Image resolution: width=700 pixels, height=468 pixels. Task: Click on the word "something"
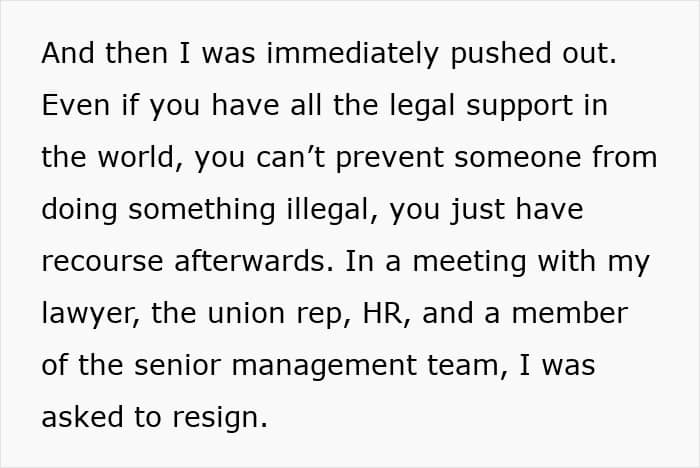click(201, 210)
